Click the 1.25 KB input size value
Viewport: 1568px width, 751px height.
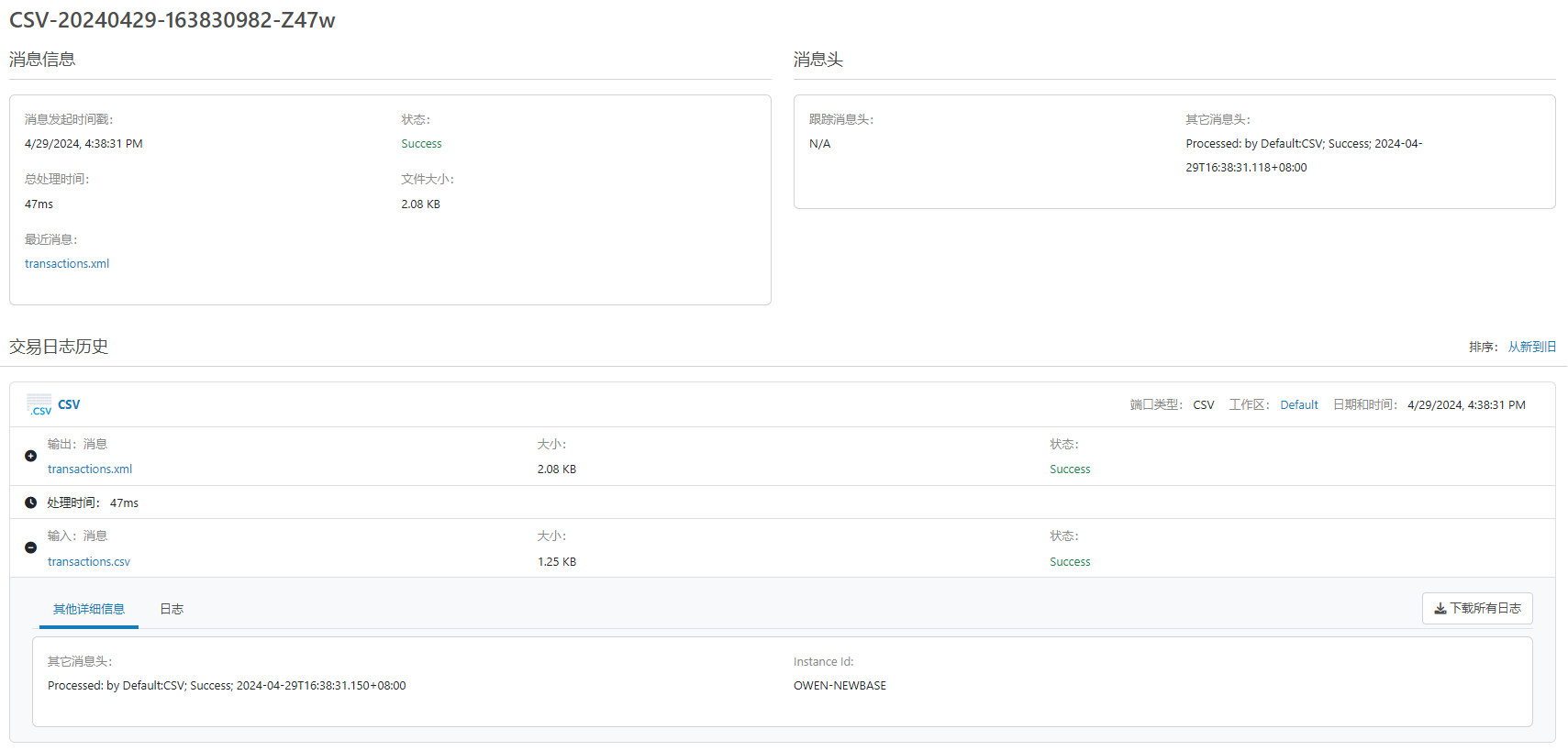(x=557, y=562)
